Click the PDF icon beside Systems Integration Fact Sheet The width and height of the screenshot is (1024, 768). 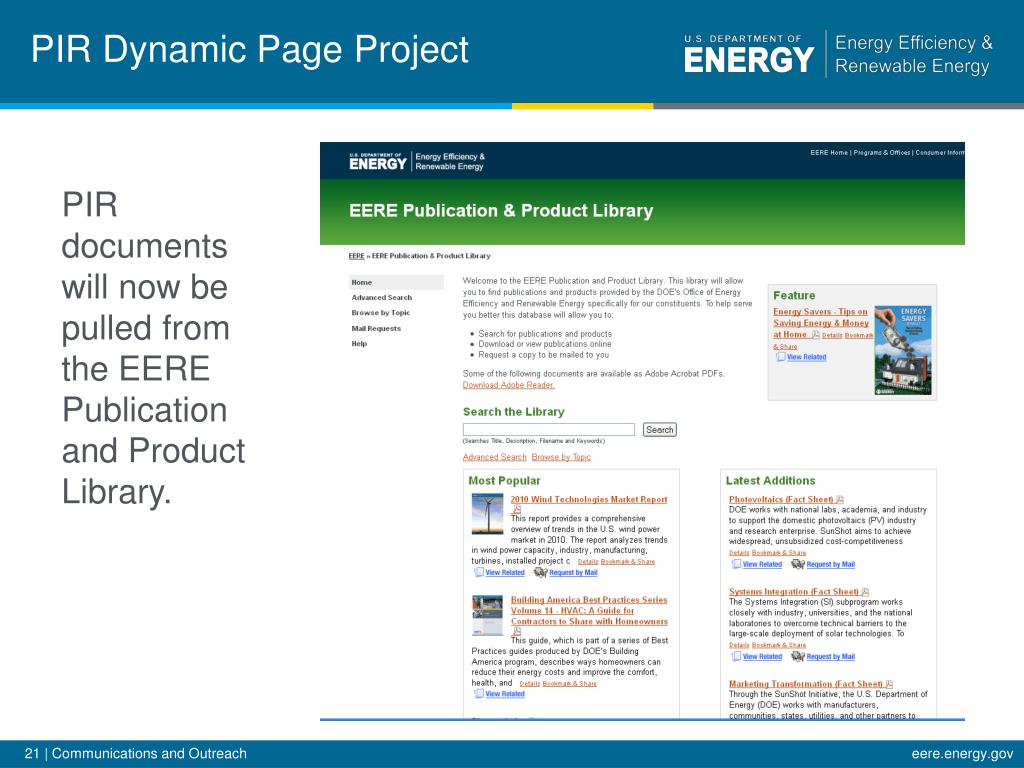click(x=865, y=592)
